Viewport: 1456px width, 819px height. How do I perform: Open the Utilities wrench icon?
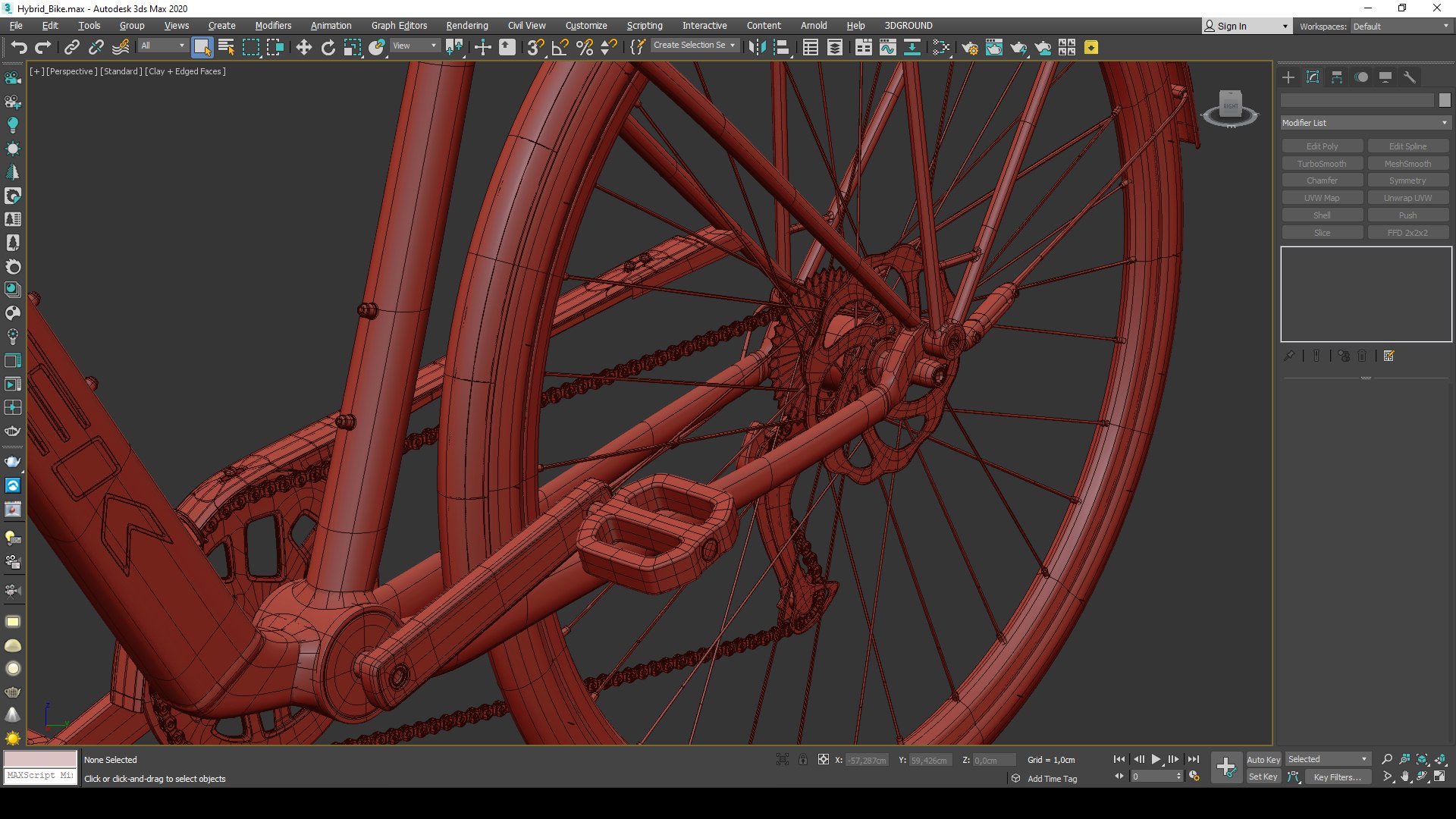click(1410, 77)
